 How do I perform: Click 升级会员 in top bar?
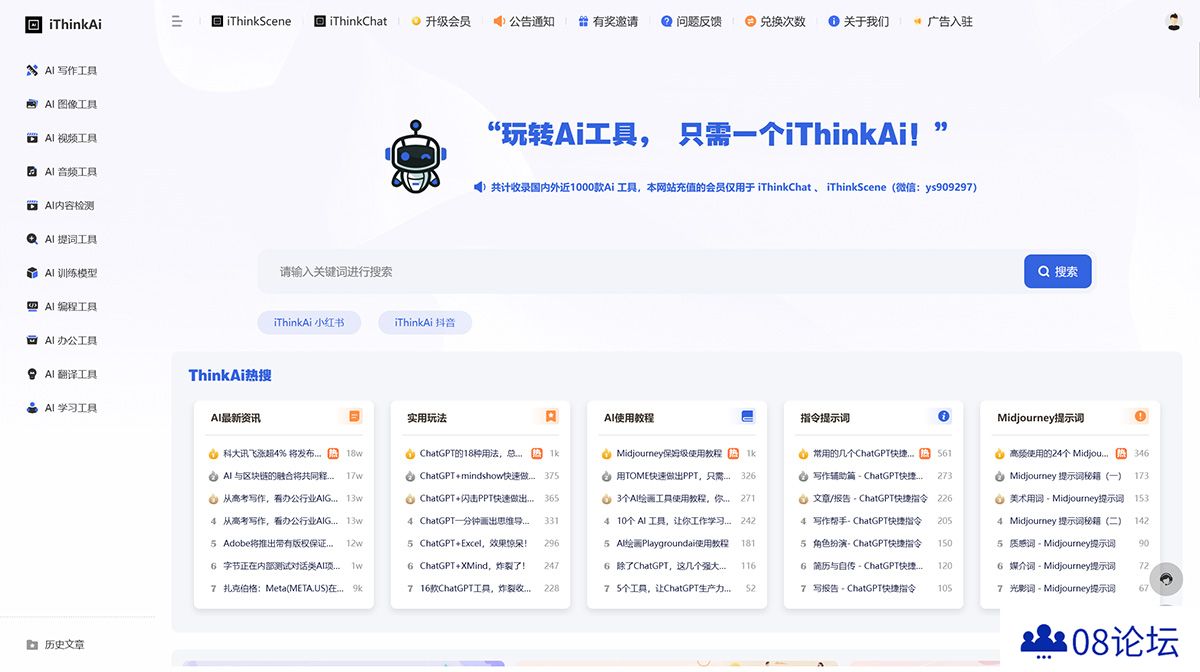click(441, 21)
